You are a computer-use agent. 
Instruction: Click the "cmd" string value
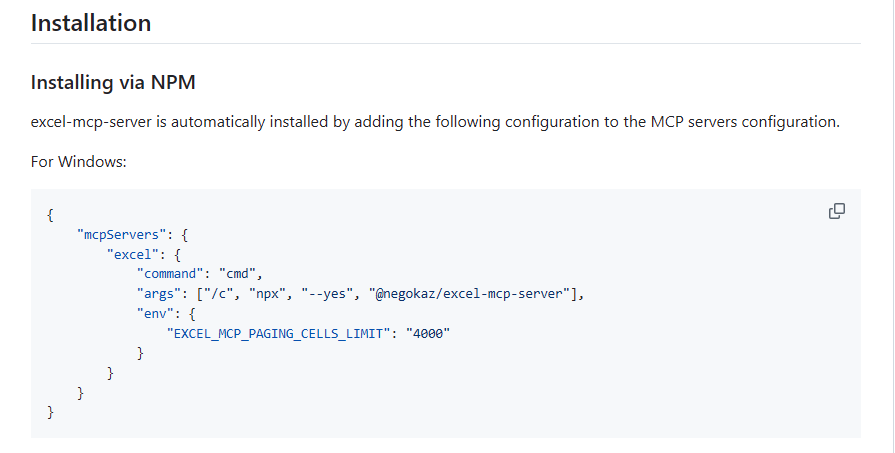point(240,273)
